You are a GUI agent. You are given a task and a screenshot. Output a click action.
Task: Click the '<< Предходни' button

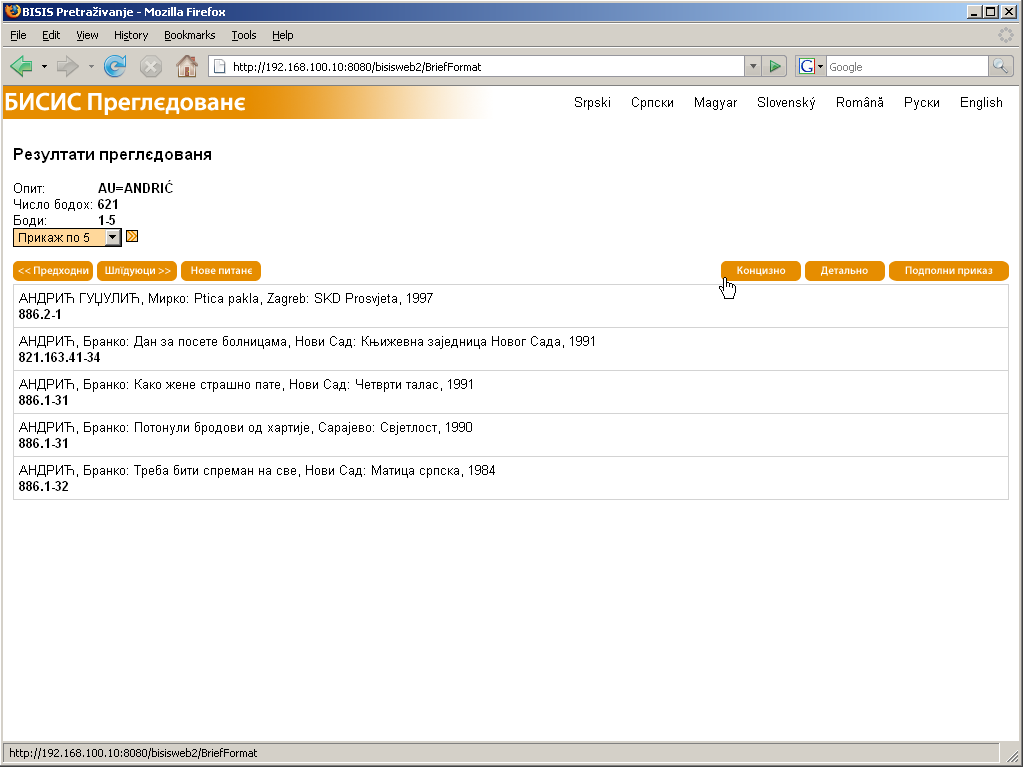(x=53, y=271)
